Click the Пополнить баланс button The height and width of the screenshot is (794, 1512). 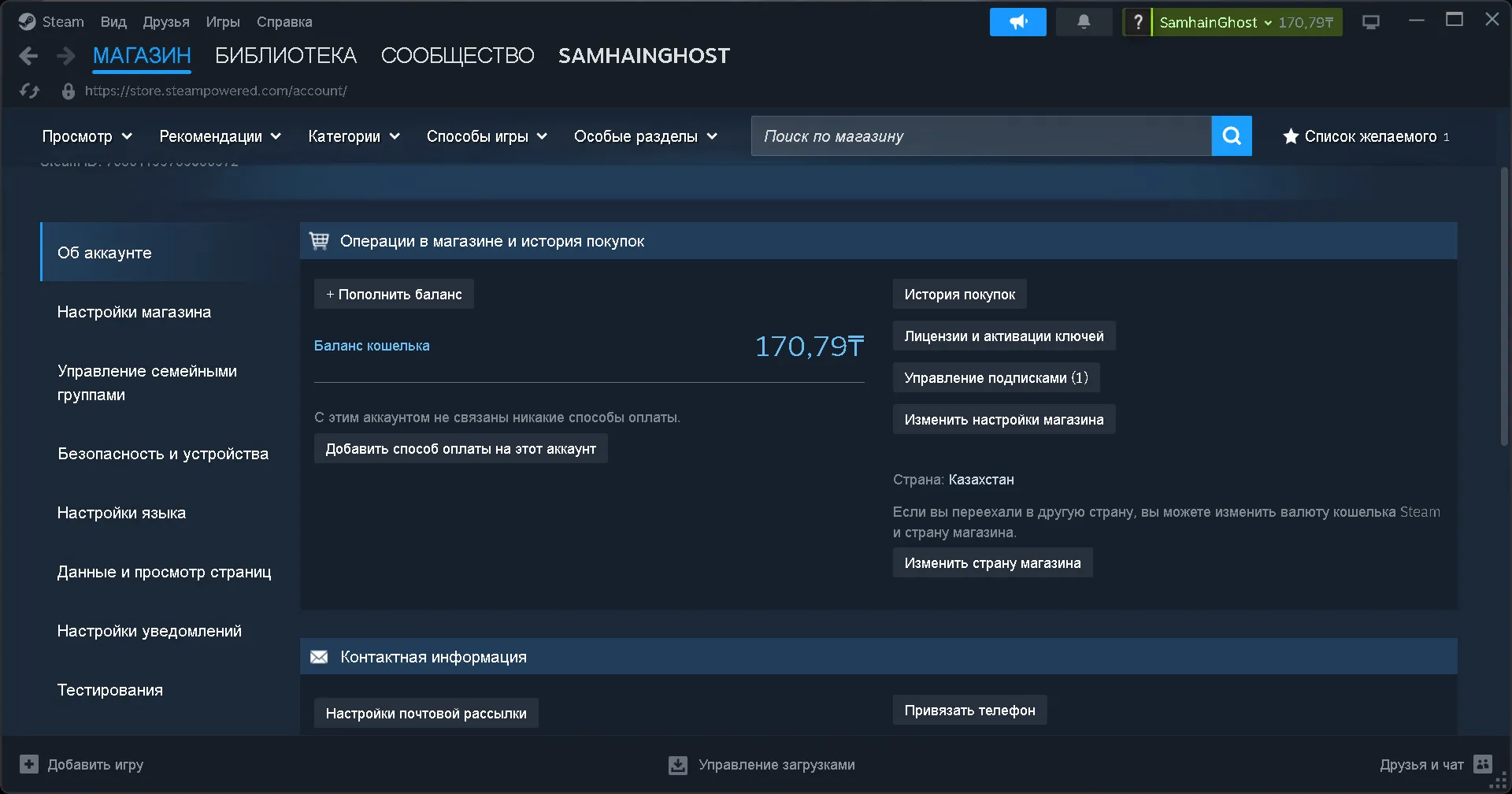(x=394, y=294)
